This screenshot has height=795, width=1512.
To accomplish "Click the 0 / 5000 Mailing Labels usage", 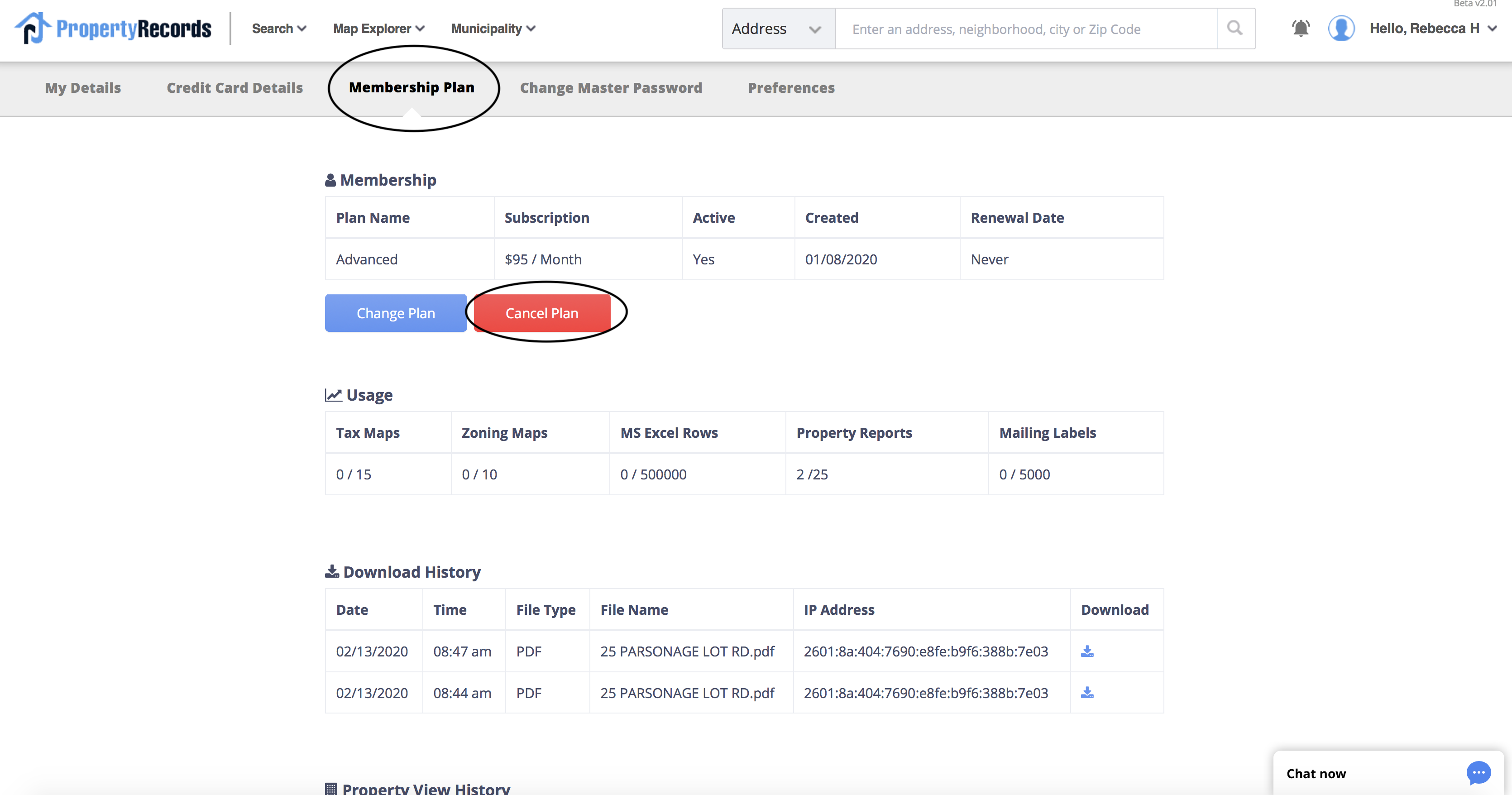I will coord(1024,474).
